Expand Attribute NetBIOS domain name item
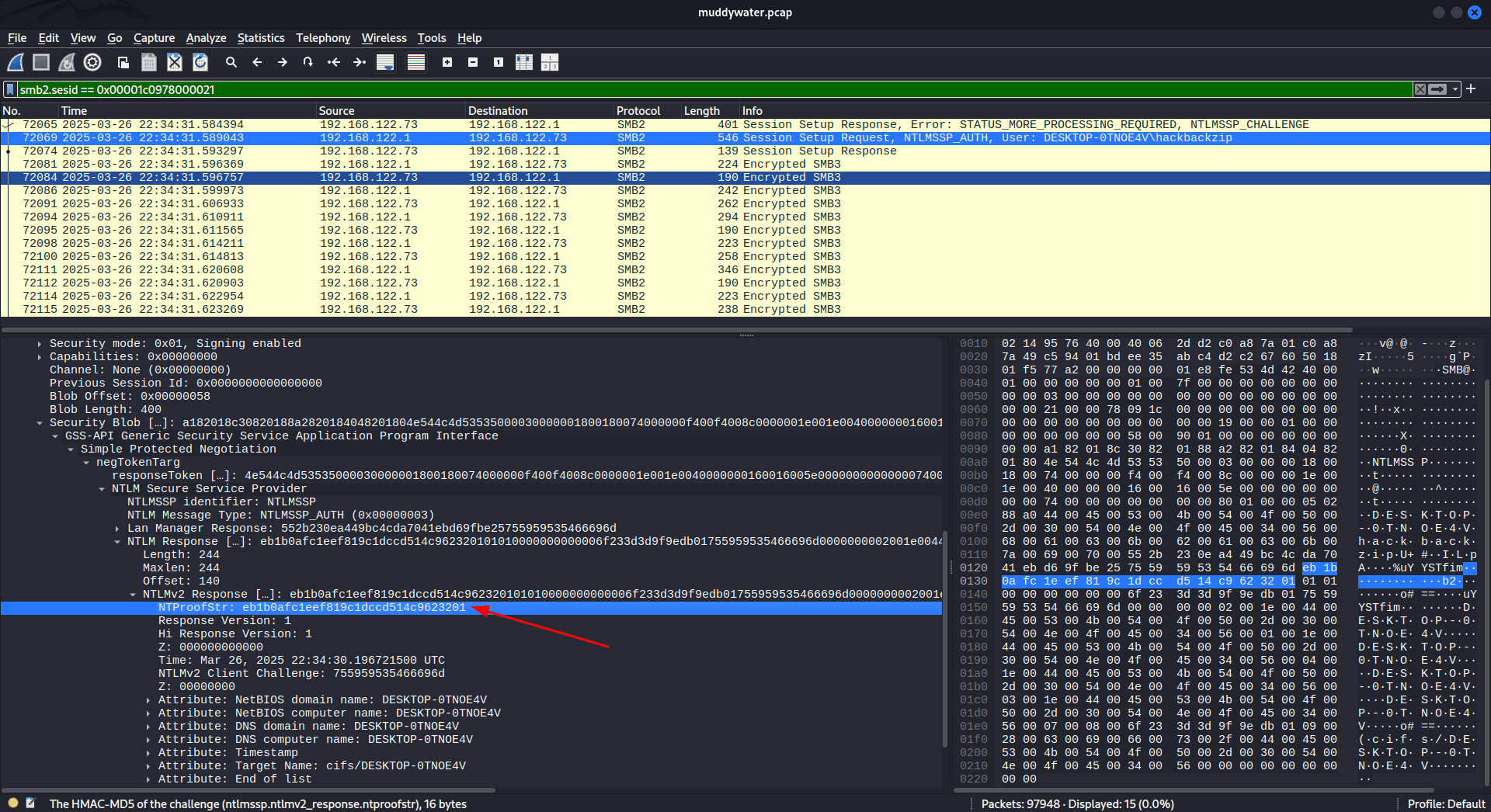Image resolution: width=1491 pixels, height=812 pixels. point(148,699)
